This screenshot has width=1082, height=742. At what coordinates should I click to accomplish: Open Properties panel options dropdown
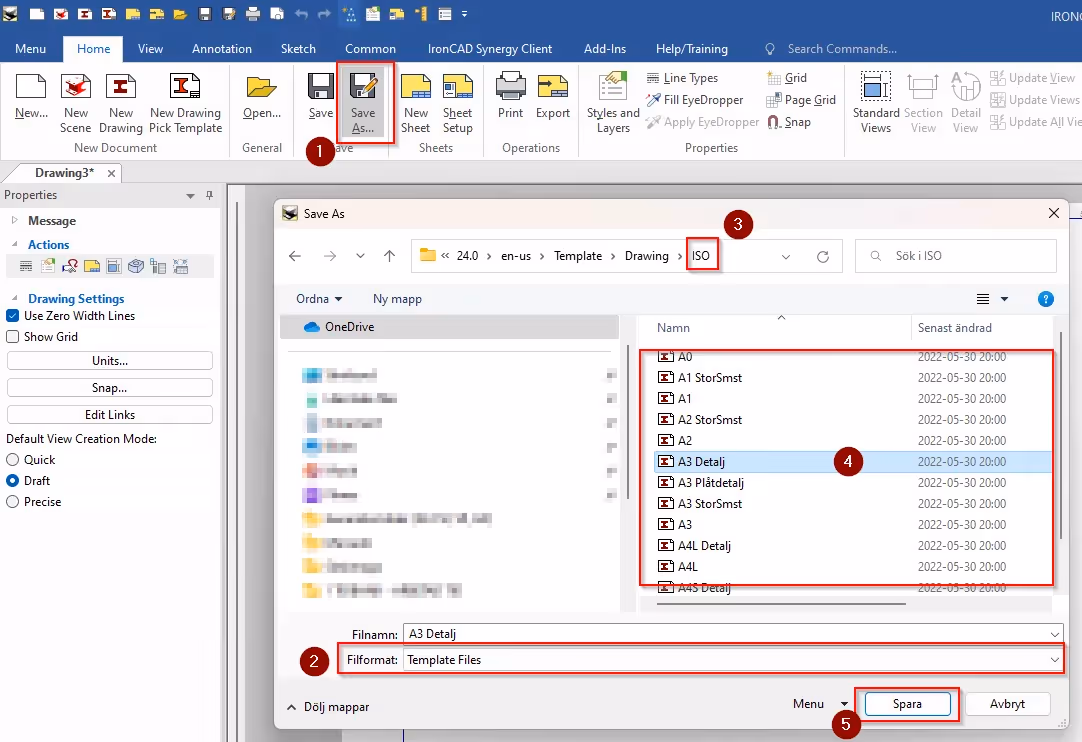[x=190, y=196]
